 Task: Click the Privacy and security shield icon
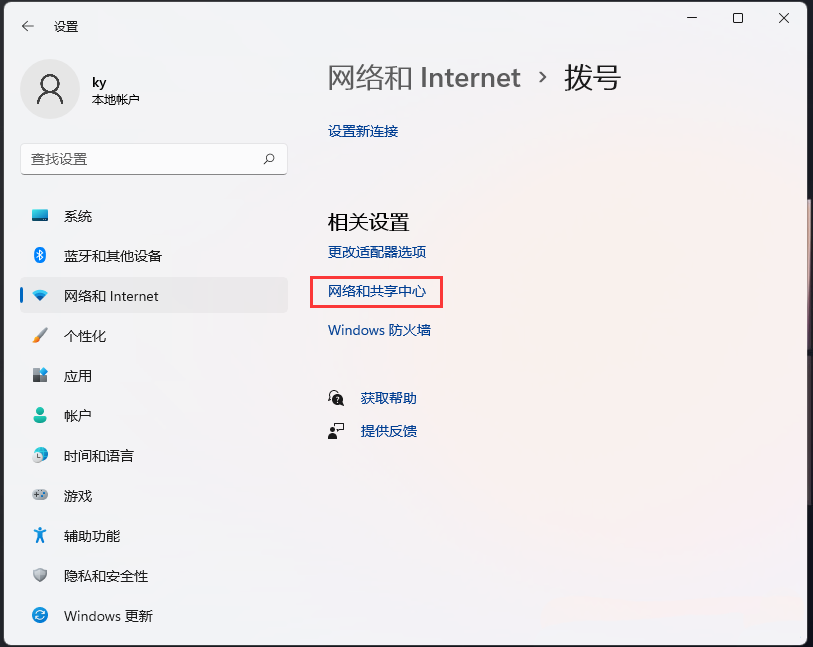tap(40, 576)
